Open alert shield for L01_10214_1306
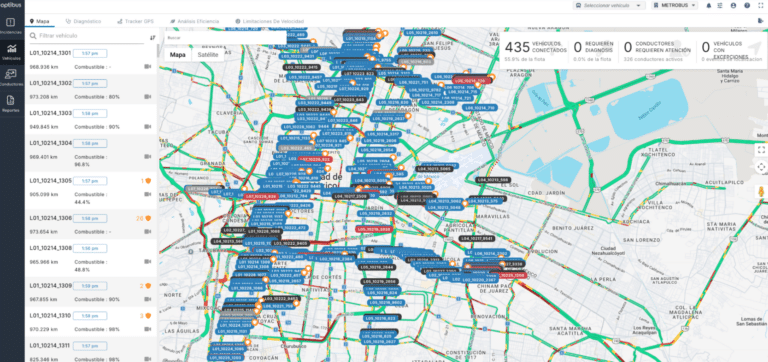This screenshot has height=362, width=768. [x=148, y=218]
